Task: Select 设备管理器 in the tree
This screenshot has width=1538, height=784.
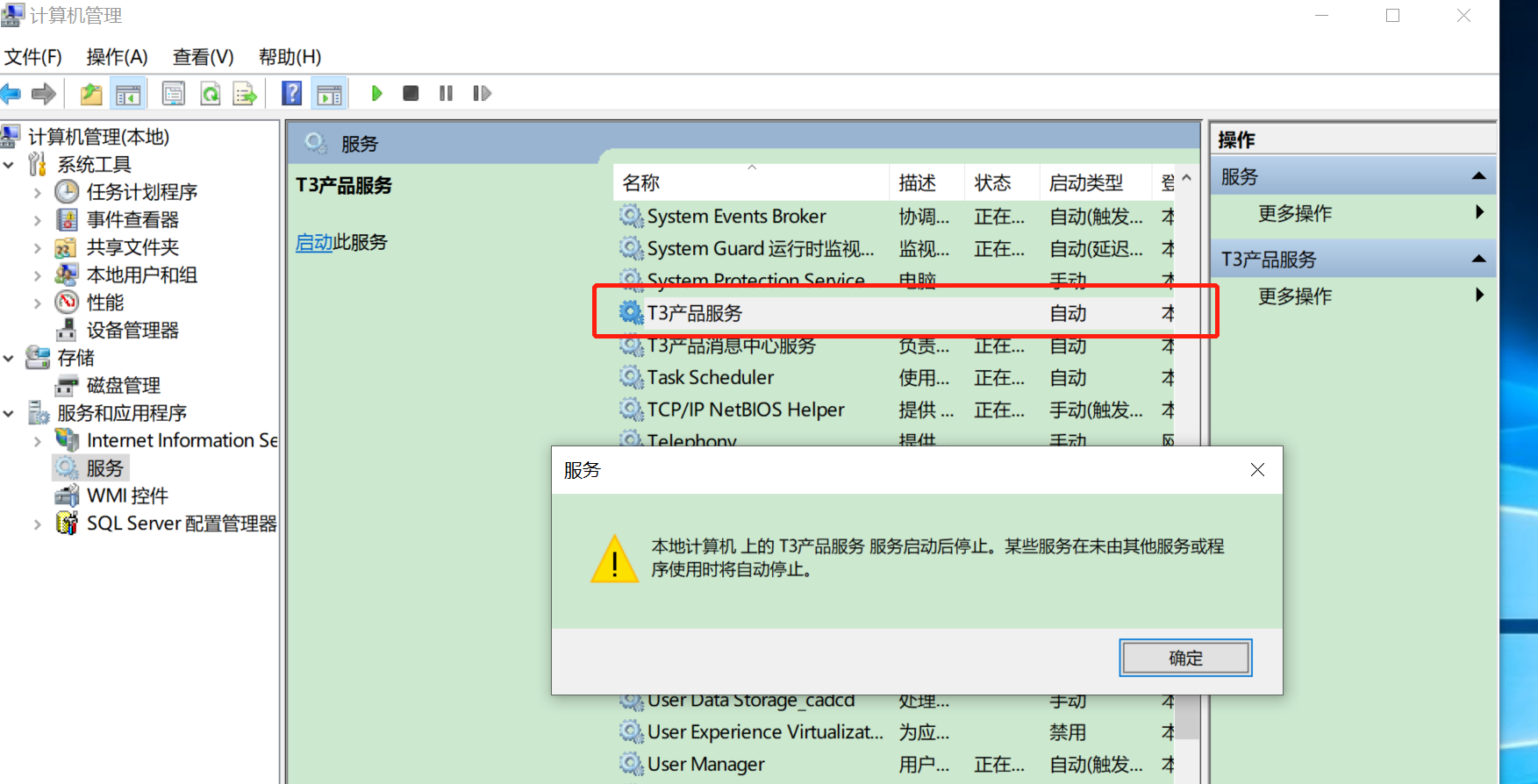Action: 132,330
